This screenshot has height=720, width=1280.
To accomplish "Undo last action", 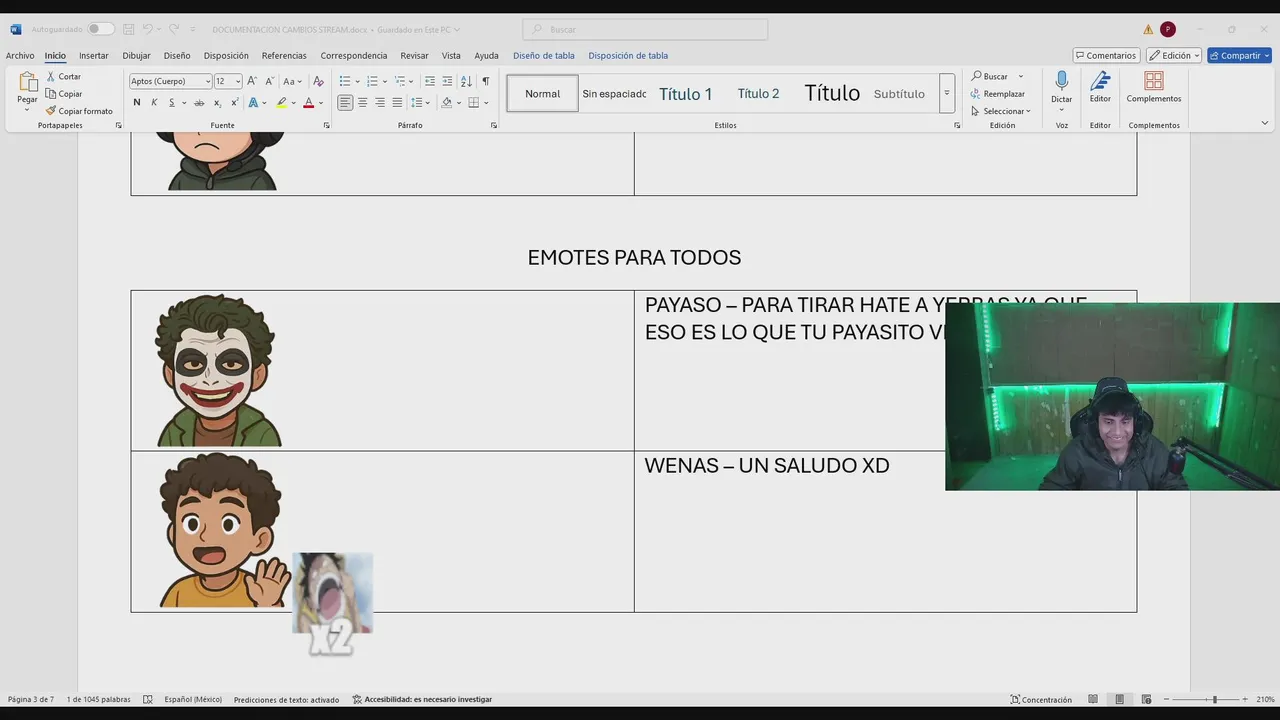I will coord(147,29).
